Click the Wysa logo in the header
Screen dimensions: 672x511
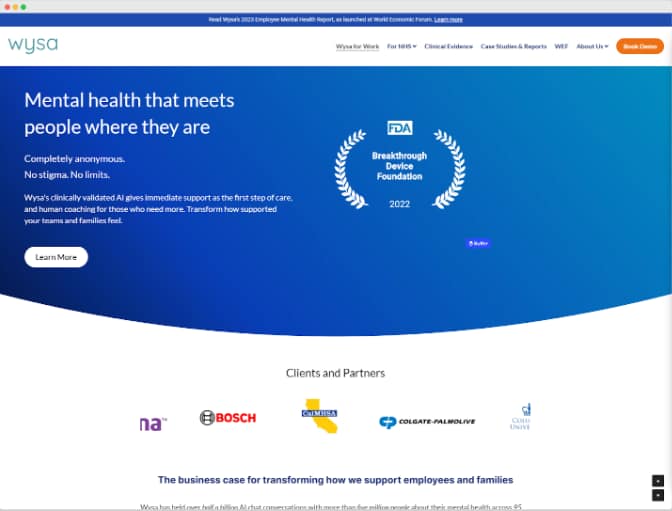tap(33, 45)
